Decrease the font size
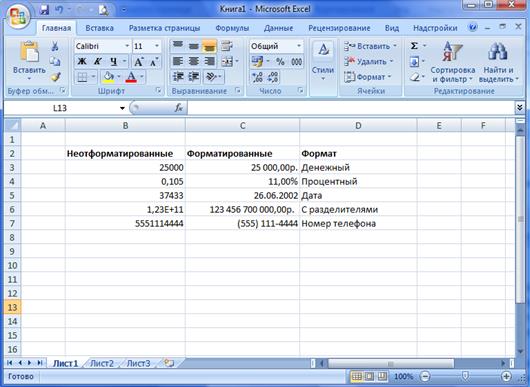The height and width of the screenshot is (387, 530). [x=154, y=62]
